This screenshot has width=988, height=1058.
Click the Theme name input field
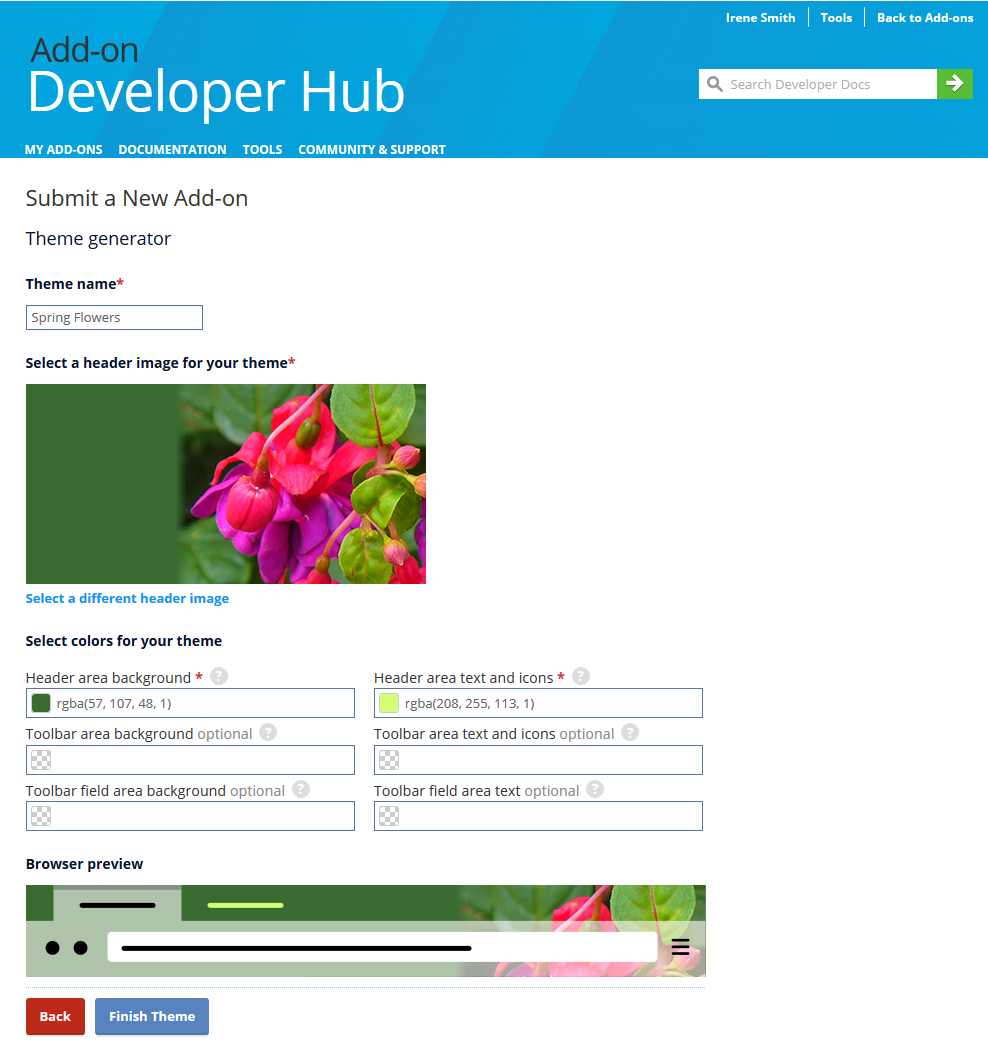coord(114,317)
